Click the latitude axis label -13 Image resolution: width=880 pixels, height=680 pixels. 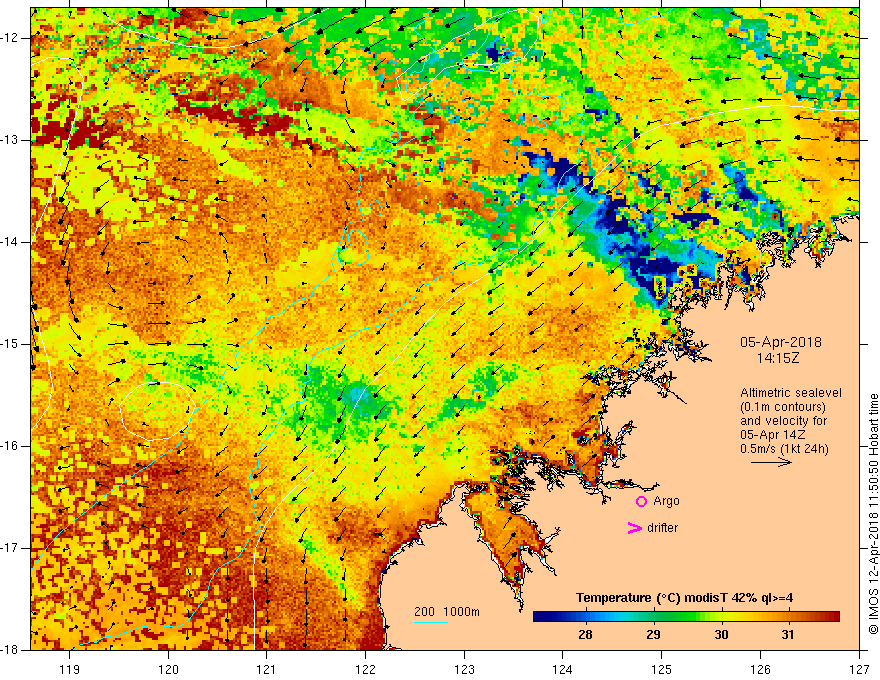(x=11, y=140)
